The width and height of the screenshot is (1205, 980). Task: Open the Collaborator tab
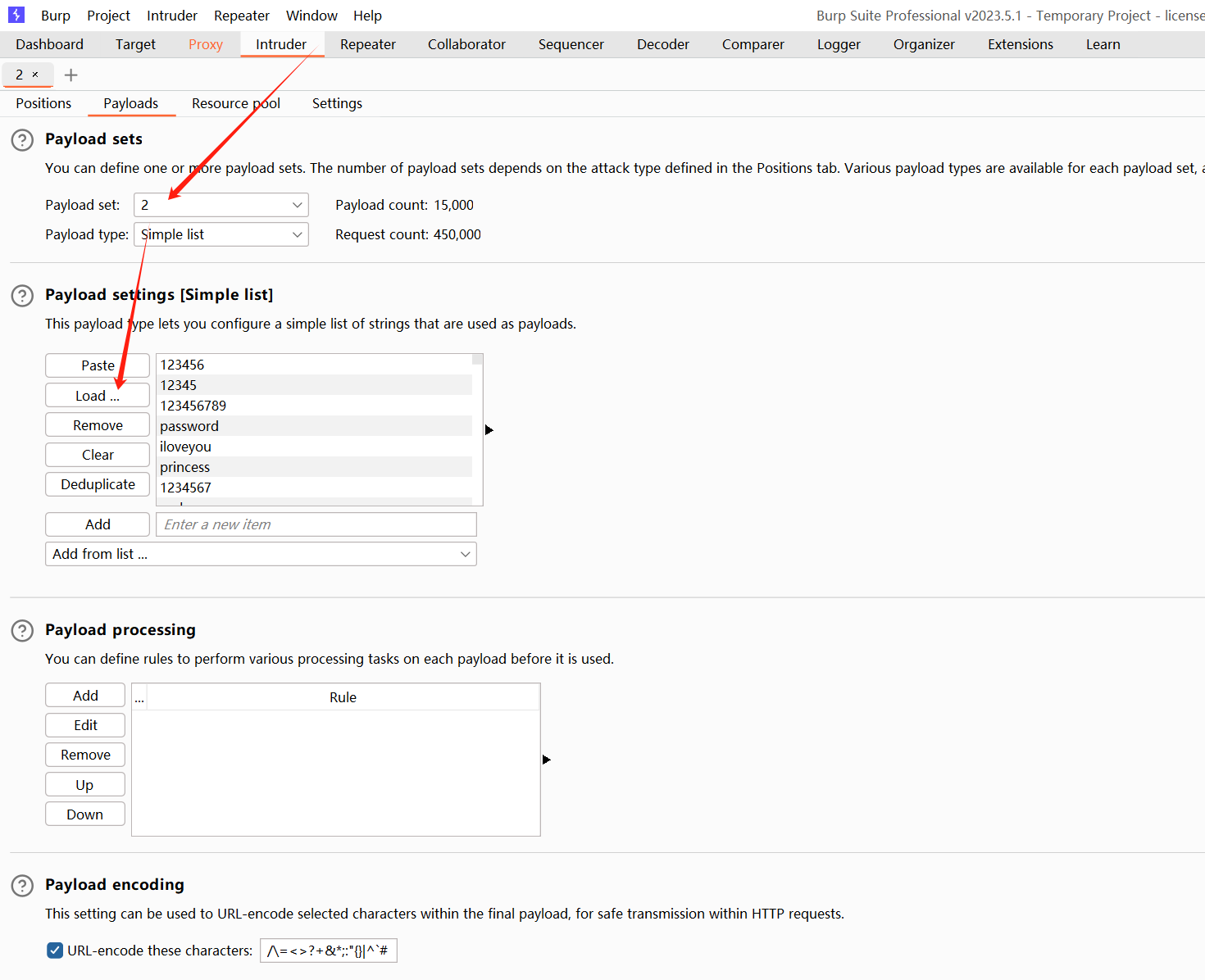466,44
